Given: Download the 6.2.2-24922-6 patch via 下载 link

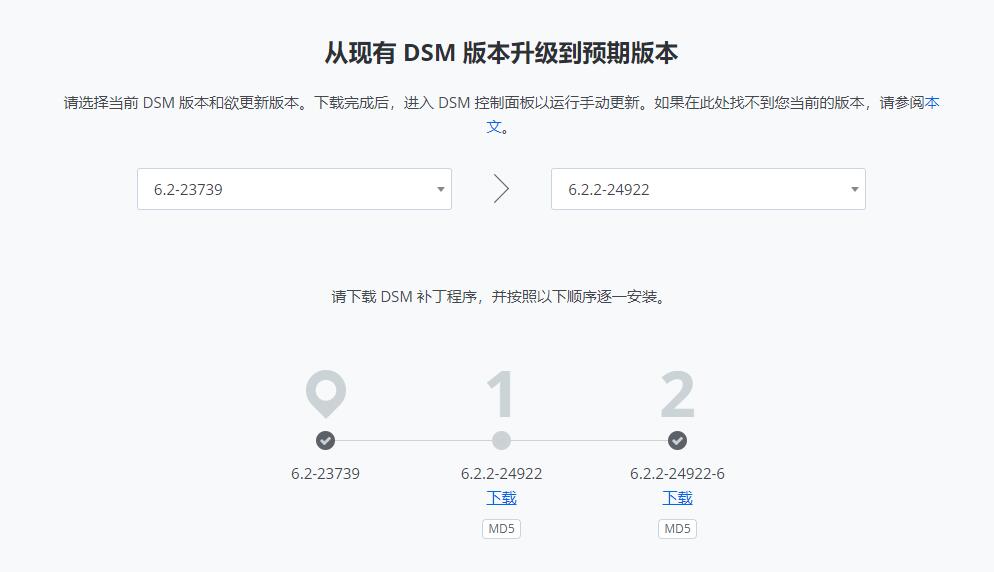Looking at the screenshot, I should (677, 498).
